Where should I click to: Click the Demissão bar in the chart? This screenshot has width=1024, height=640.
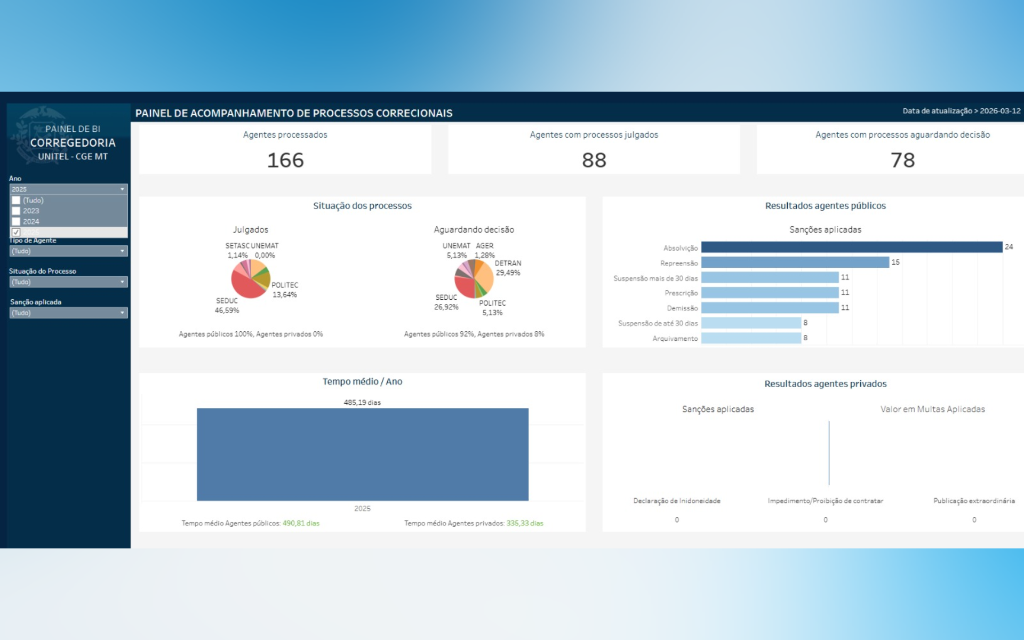click(769, 308)
